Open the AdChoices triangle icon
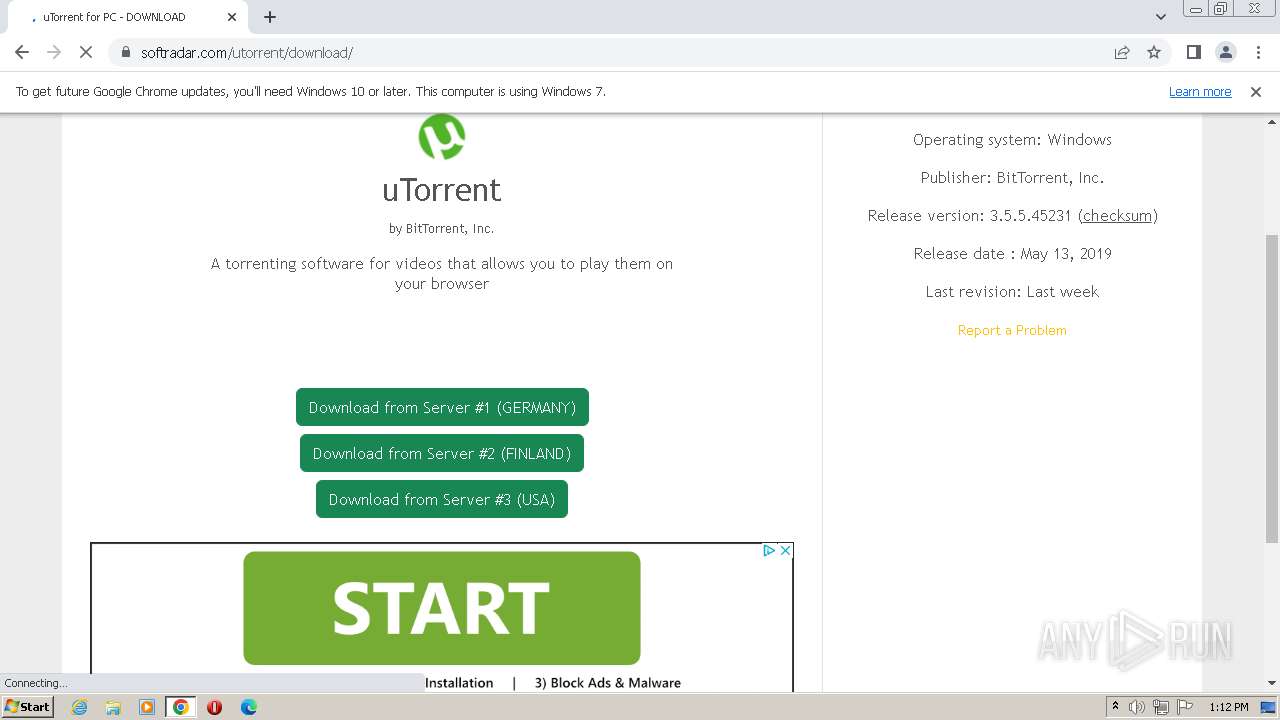Screen dimensions: 1280x720 point(769,550)
